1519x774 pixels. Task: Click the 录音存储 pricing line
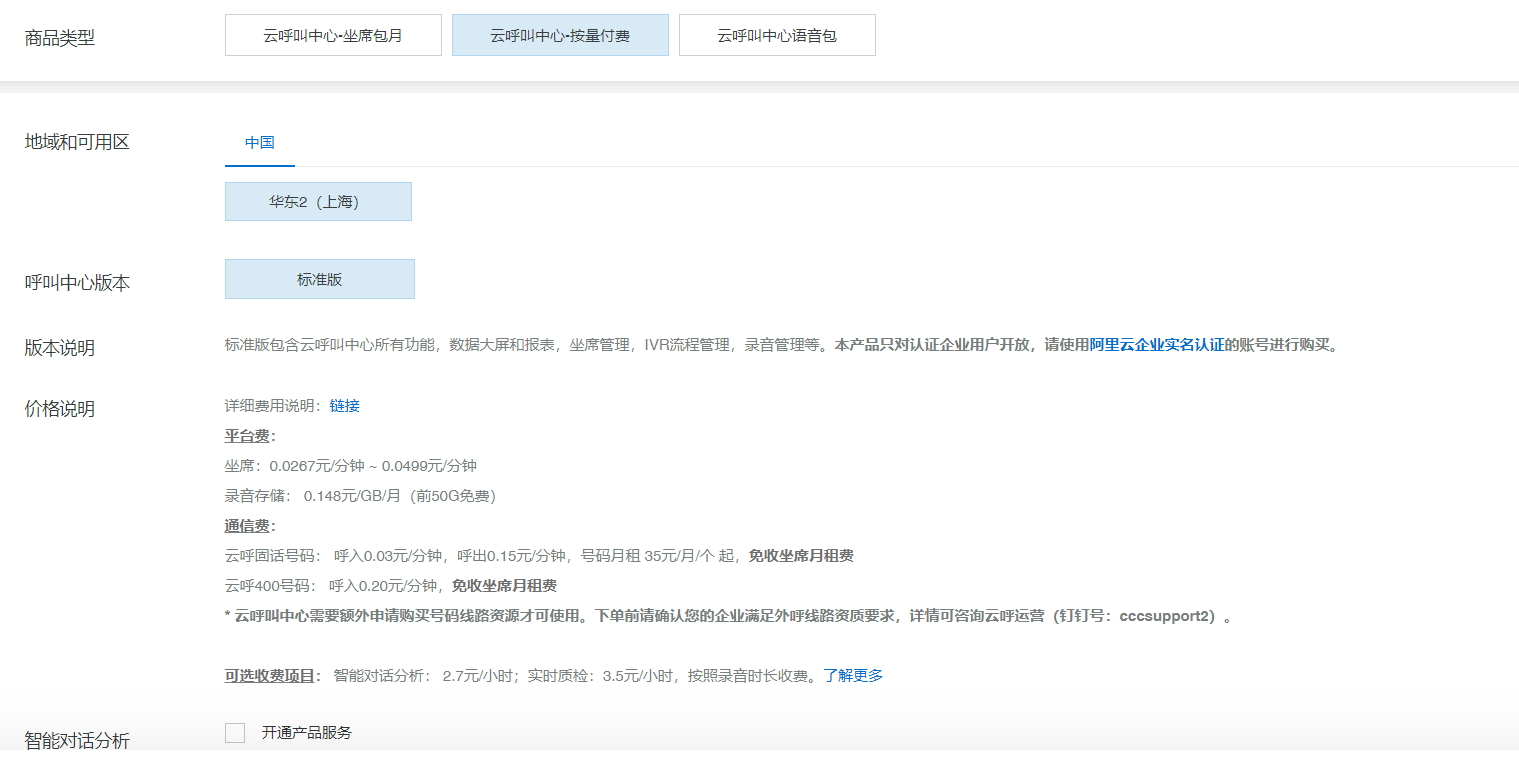coord(361,496)
